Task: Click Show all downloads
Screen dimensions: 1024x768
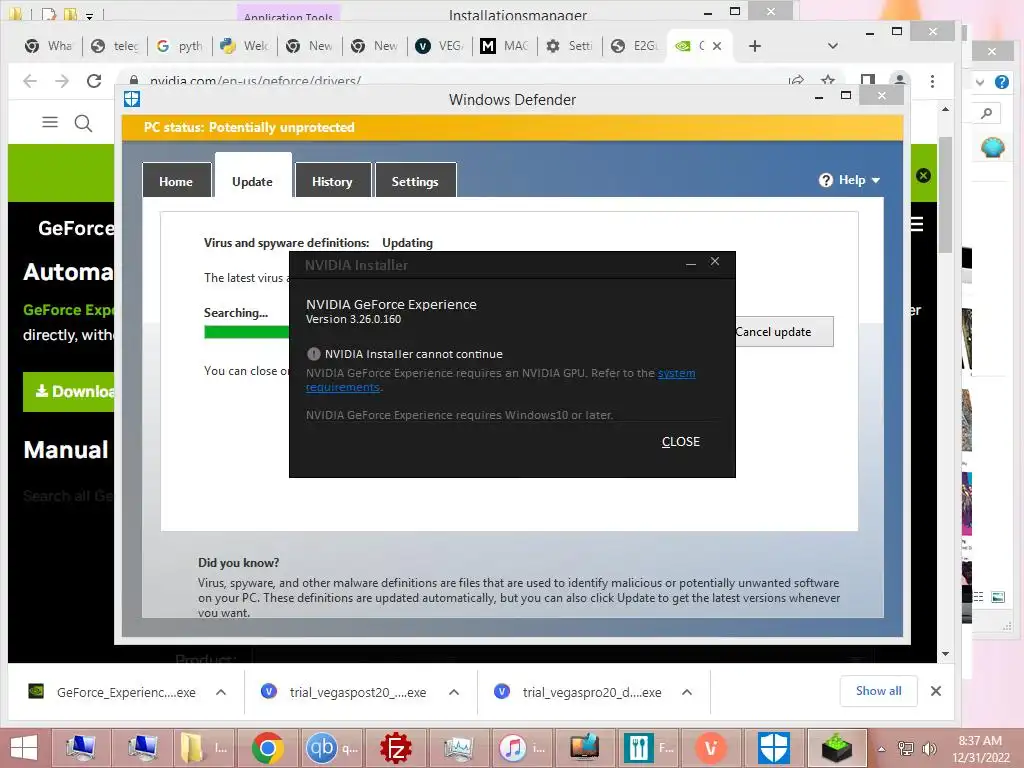Action: 878,691
